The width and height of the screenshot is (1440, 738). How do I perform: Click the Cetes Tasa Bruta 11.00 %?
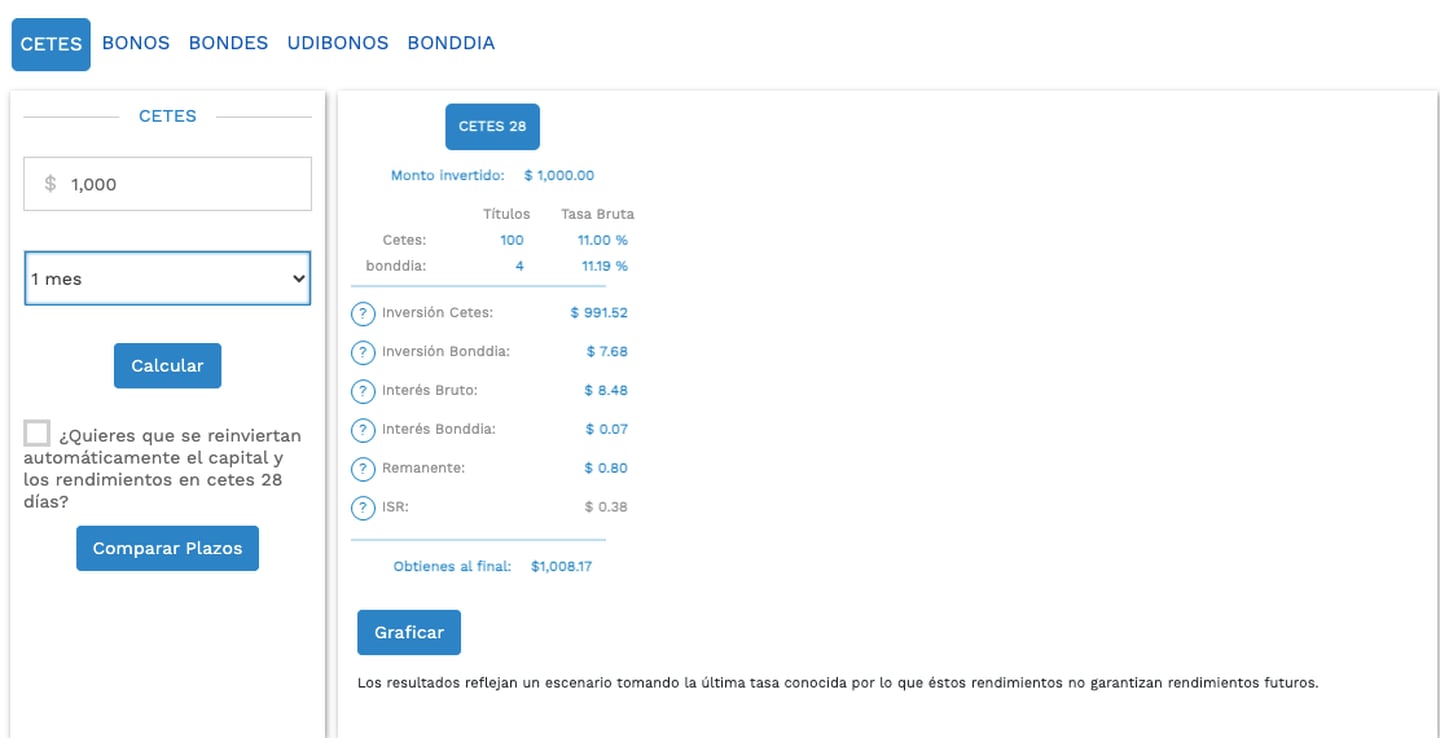click(x=603, y=240)
